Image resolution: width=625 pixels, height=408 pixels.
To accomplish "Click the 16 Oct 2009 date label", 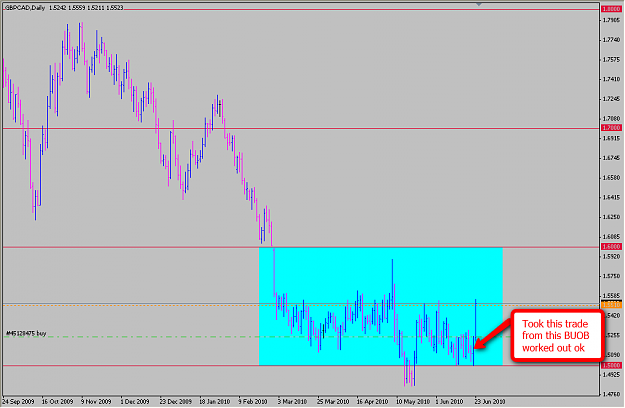I will click(57, 402).
